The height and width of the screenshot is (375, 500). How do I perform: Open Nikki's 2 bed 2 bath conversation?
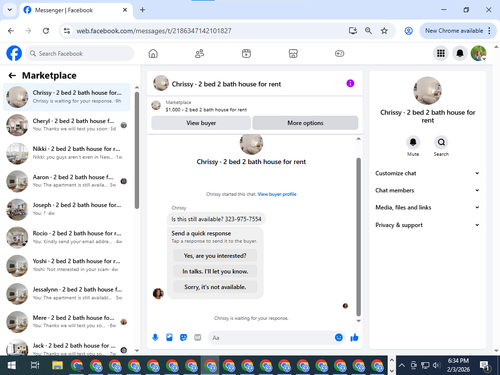point(67,153)
